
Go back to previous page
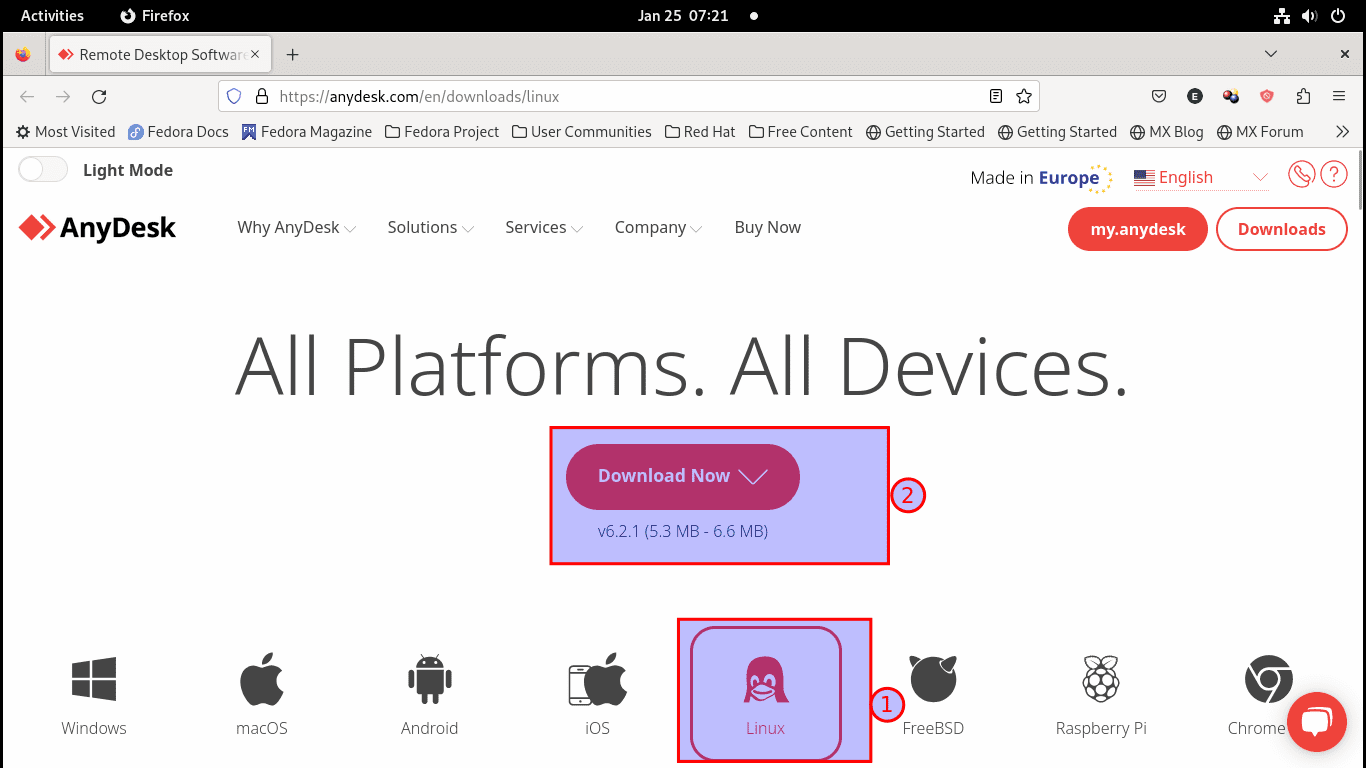(27, 97)
